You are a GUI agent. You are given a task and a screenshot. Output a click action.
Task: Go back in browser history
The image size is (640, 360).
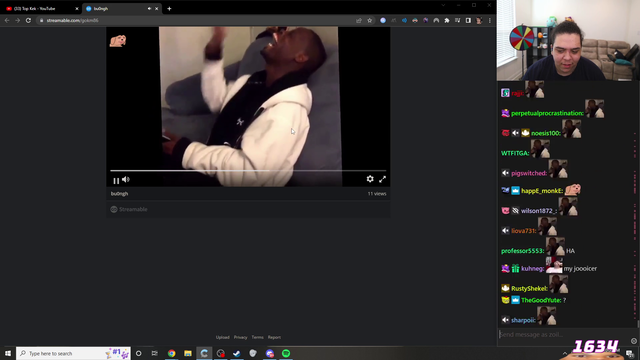pos(7,20)
